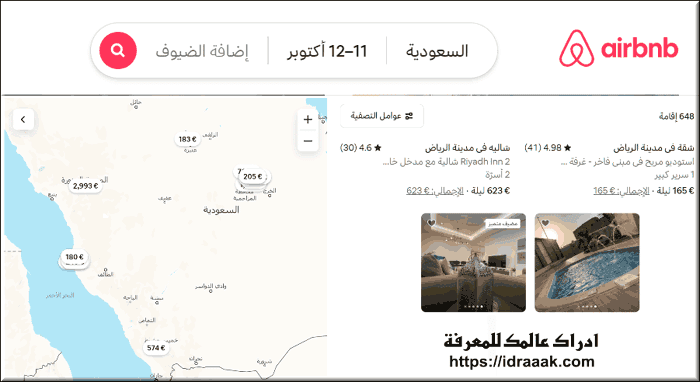Zoom in the map with plus icon

308,120
